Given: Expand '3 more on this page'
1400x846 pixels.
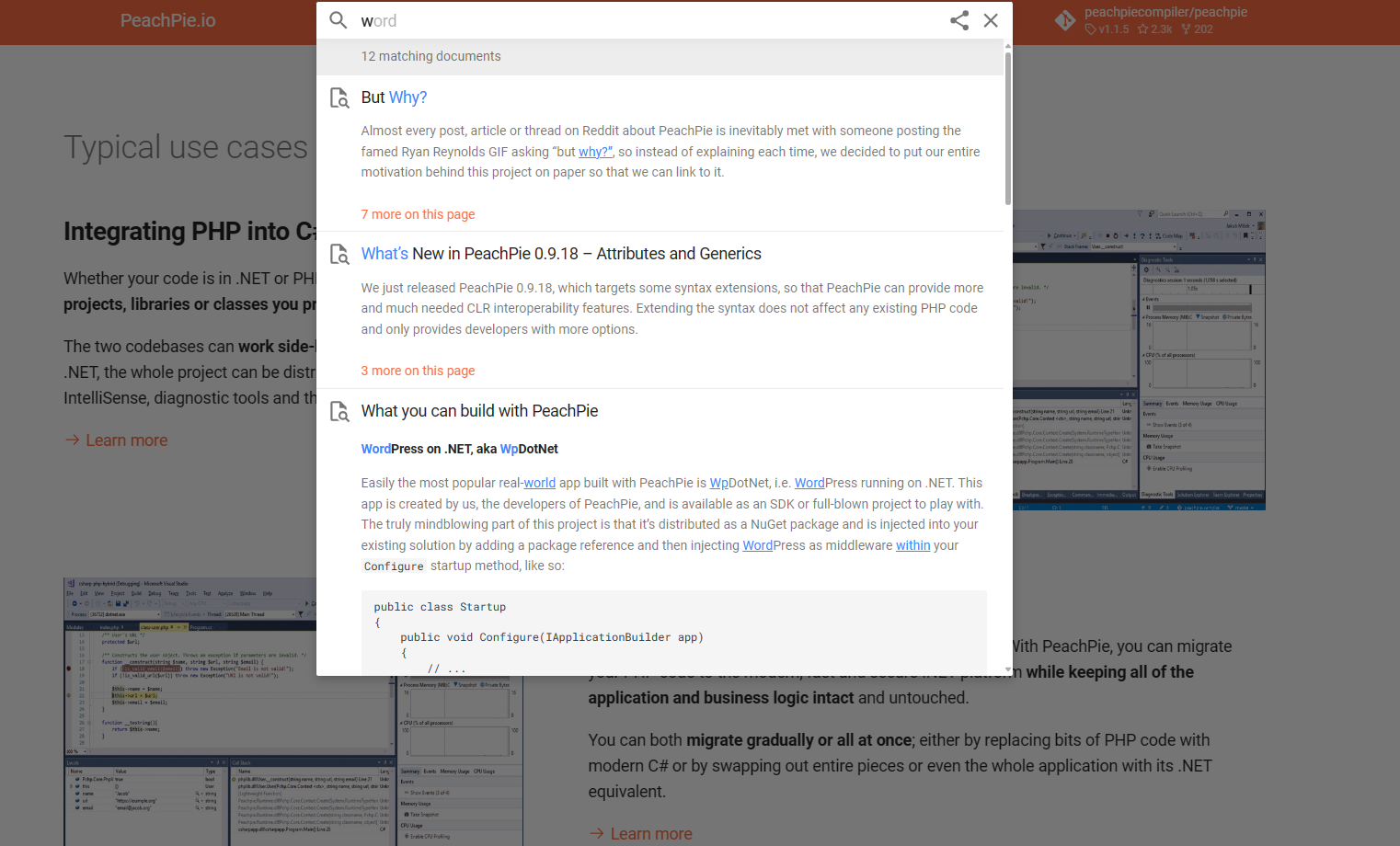Looking at the screenshot, I should pos(418,371).
